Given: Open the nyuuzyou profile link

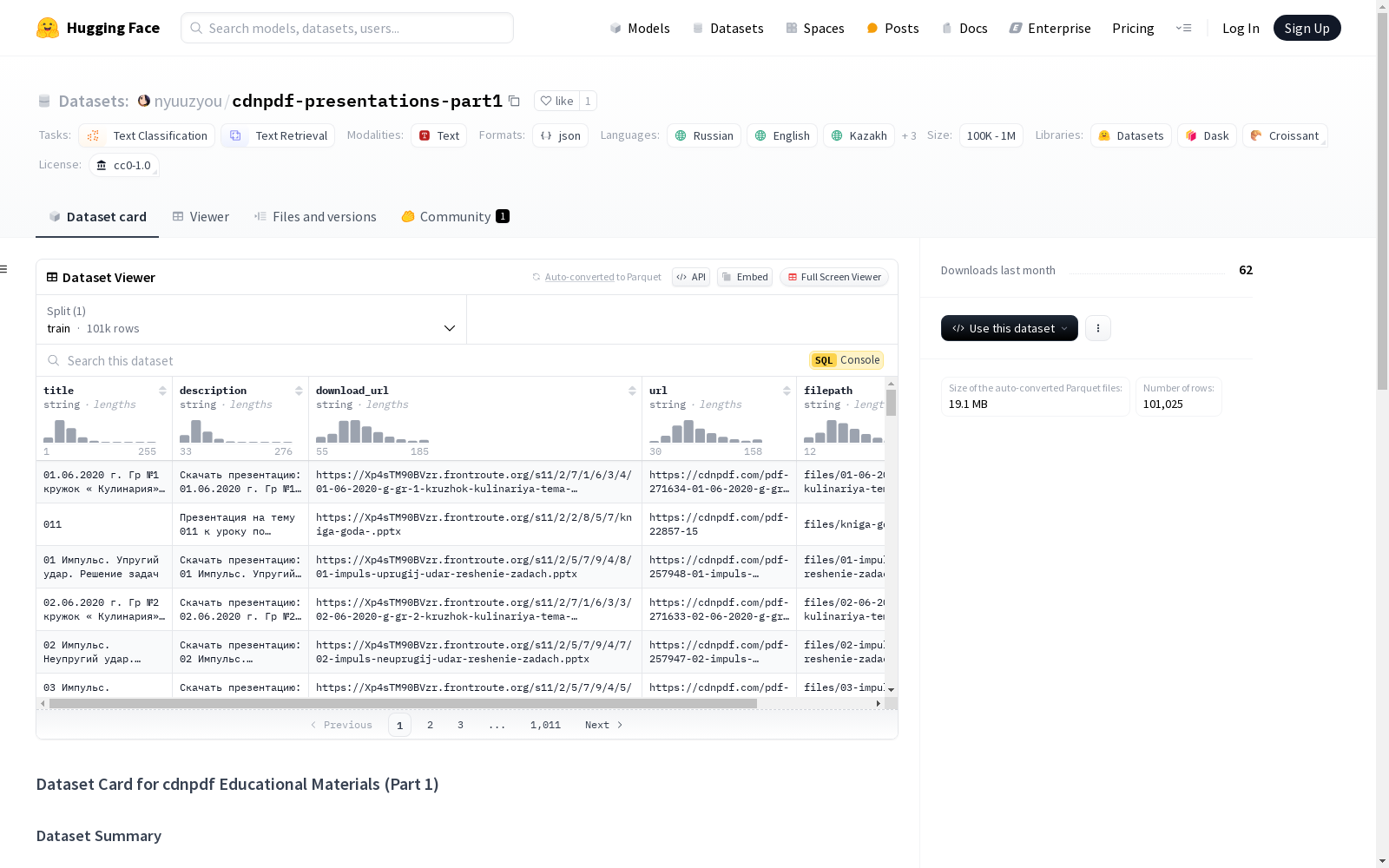Looking at the screenshot, I should click(x=188, y=101).
